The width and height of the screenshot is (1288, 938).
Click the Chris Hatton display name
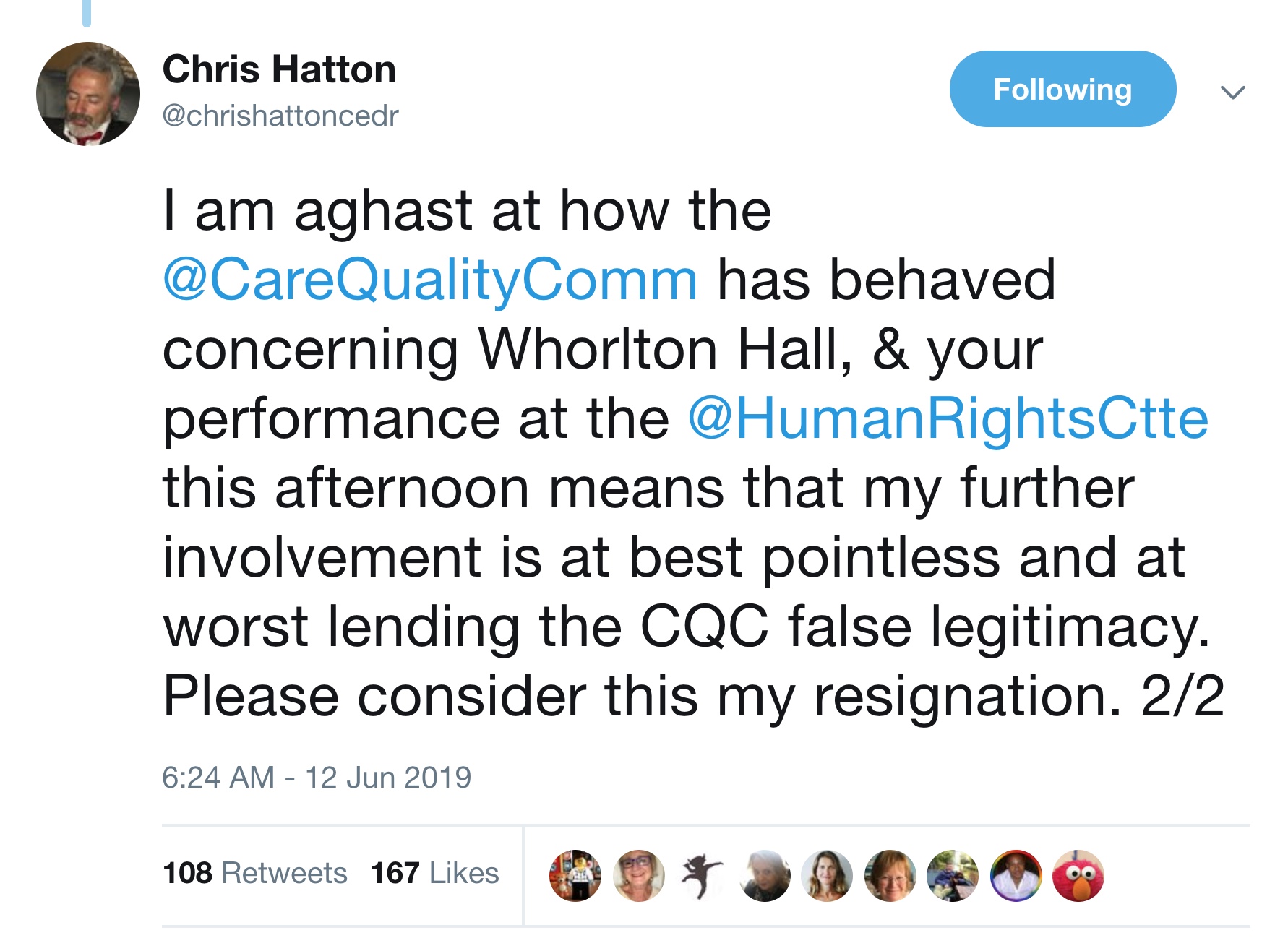(x=279, y=70)
